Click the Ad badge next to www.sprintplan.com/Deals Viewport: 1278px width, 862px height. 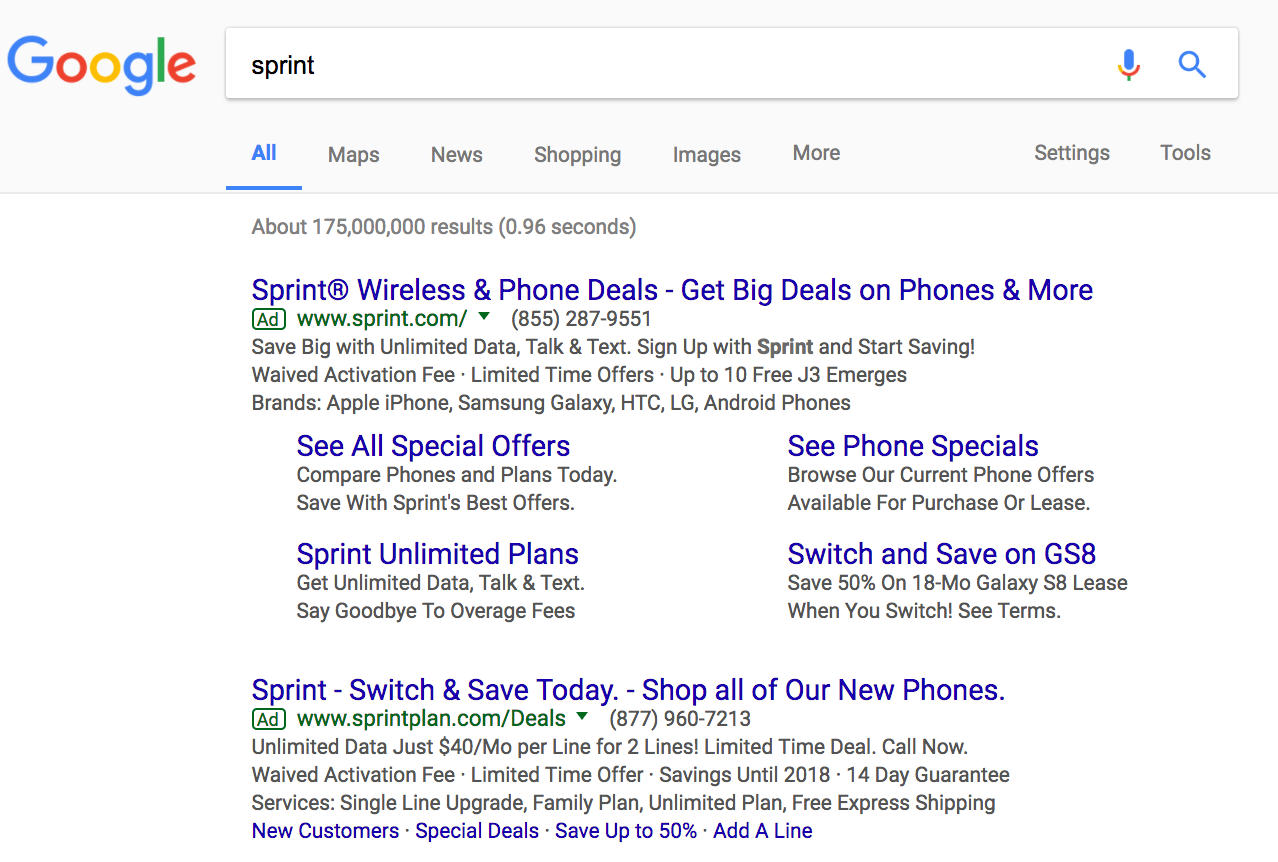pos(268,719)
